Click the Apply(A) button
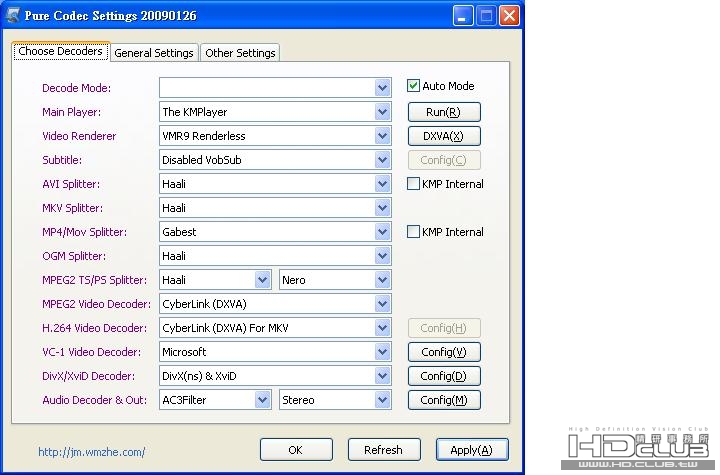Screen dimensions: 720x475 pos(472,449)
